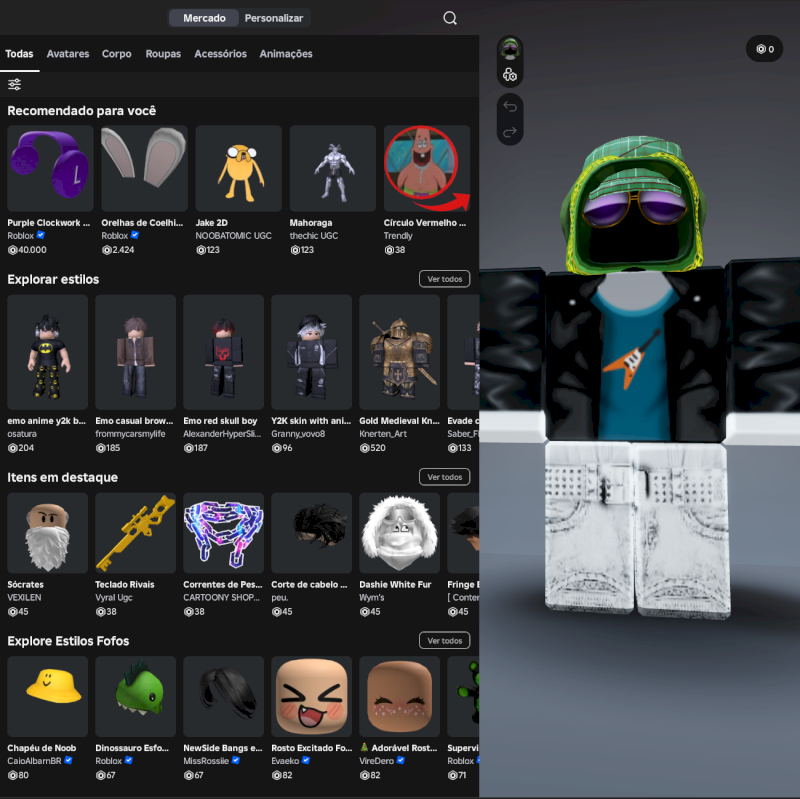Open the avatar settings icon below the head
This screenshot has width=800, height=799.
pyautogui.click(x=510, y=75)
